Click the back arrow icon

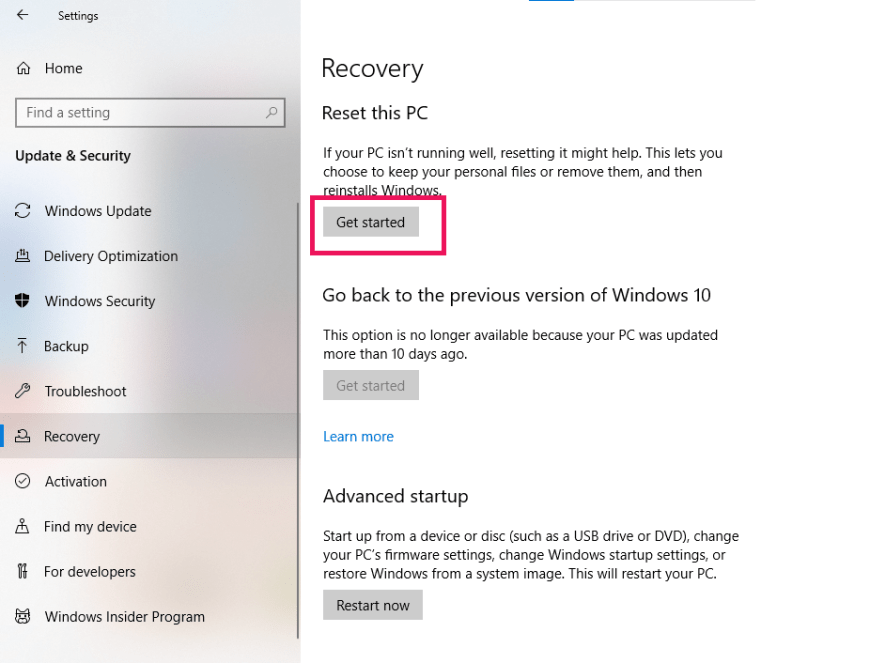(x=23, y=15)
